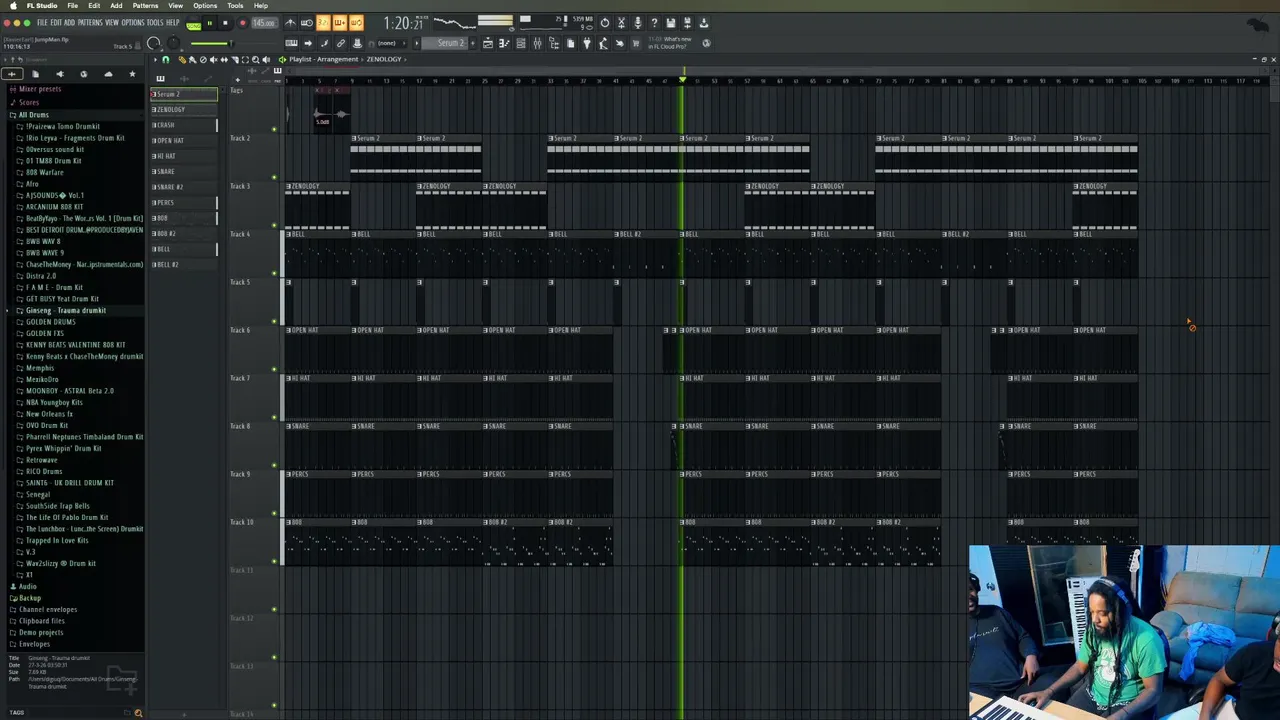Screen dimensions: 1280x720
Task: Click the floppy disk save icon
Action: (x=671, y=22)
